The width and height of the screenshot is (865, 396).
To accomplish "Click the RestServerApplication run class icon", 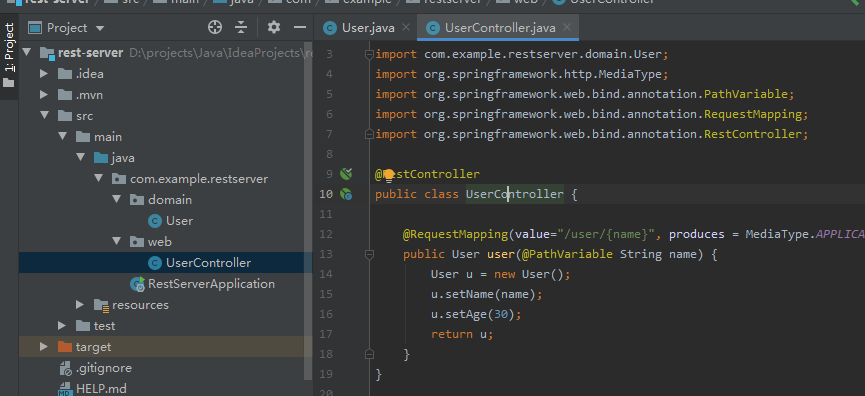I will [137, 283].
